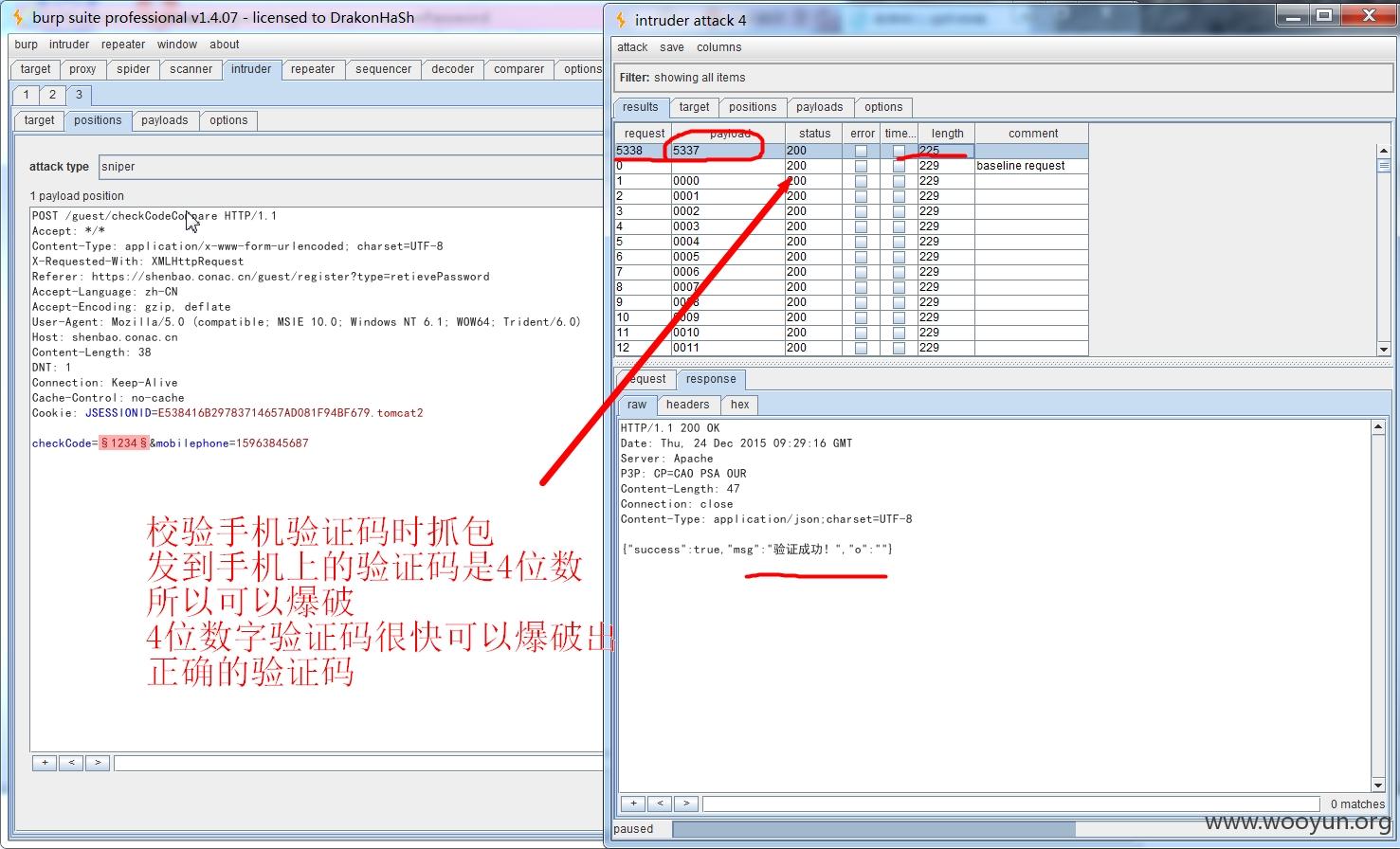This screenshot has width=1400, height=849.
Task: Sort results by comment column header
Action: point(1032,134)
